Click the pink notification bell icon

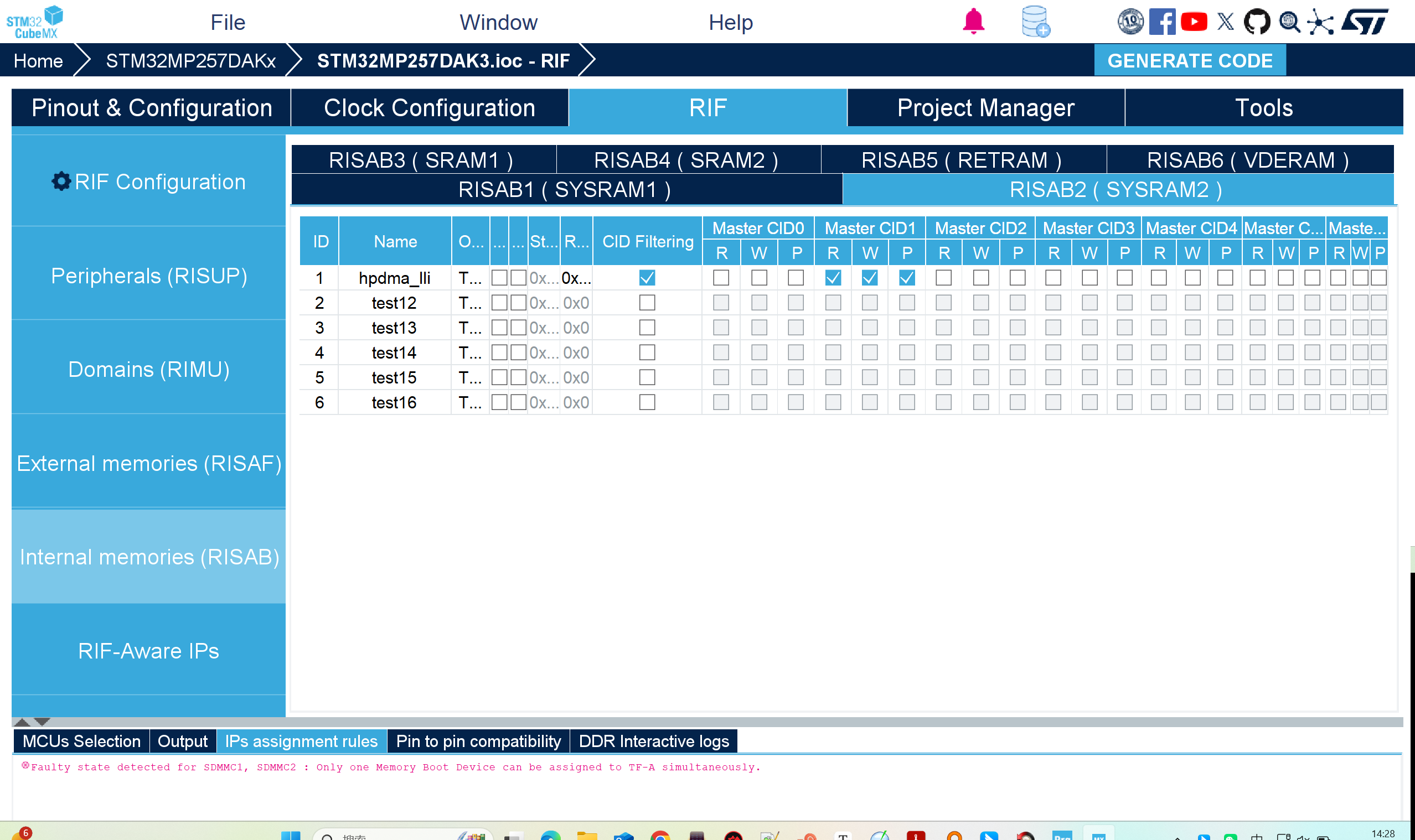[973, 22]
